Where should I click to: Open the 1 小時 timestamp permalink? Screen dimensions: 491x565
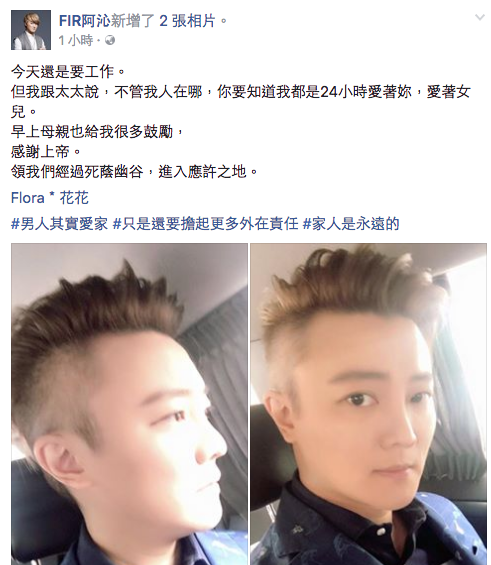(x=76, y=40)
